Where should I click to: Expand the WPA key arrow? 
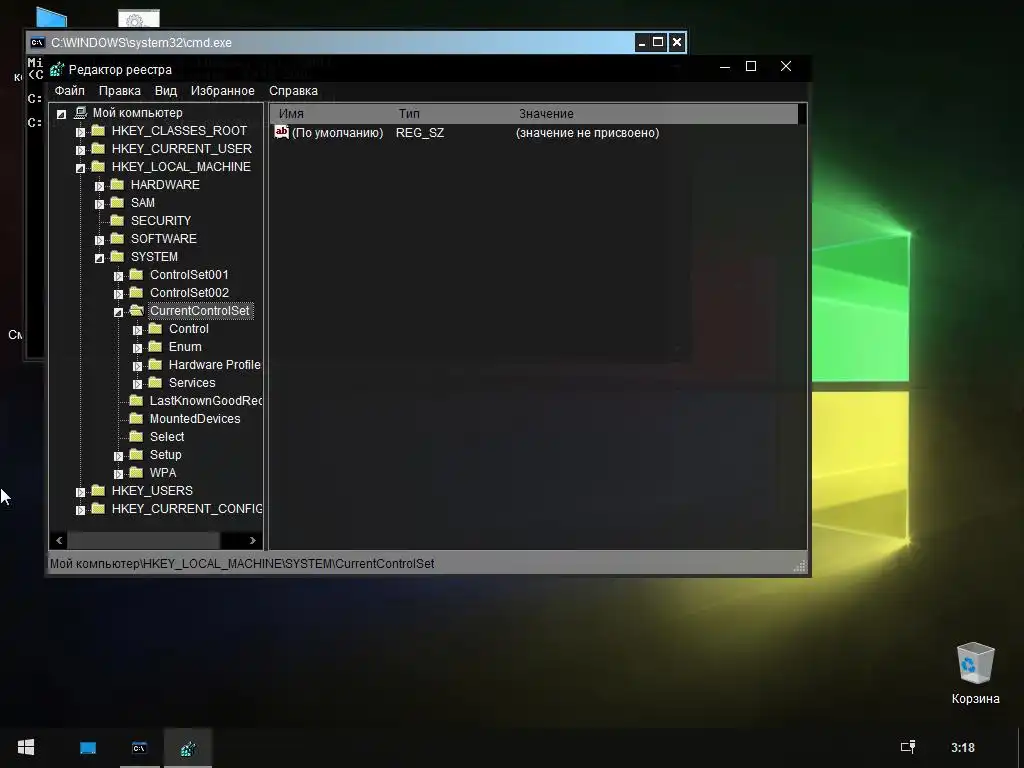click(x=118, y=474)
